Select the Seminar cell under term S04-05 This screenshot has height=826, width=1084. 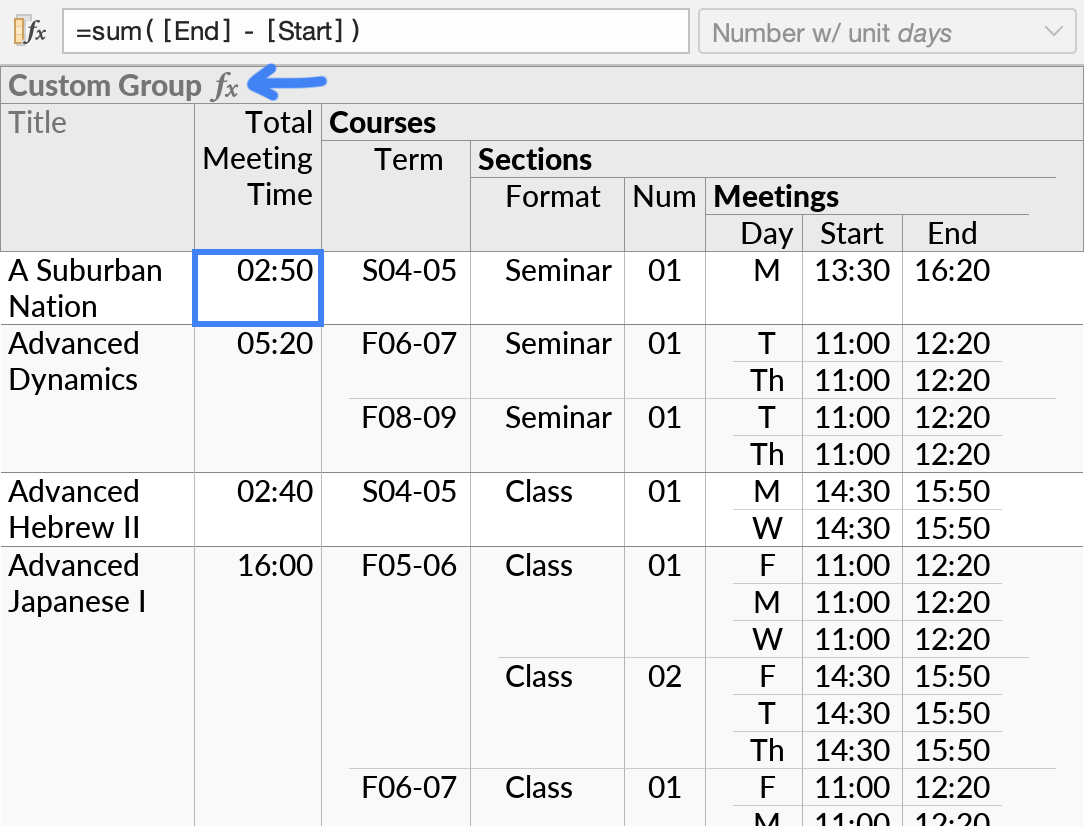point(558,270)
